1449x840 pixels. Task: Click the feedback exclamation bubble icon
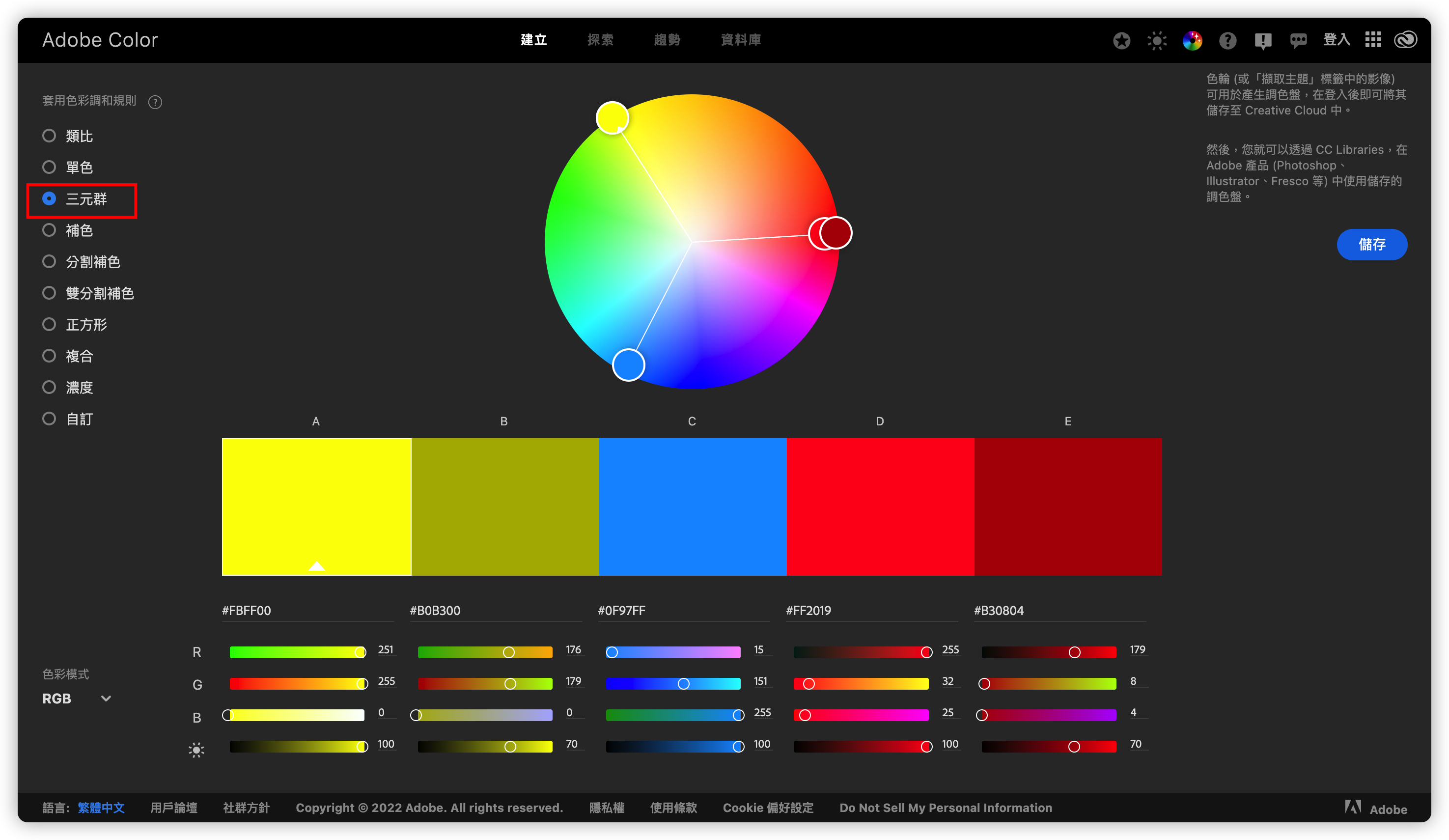1263,41
